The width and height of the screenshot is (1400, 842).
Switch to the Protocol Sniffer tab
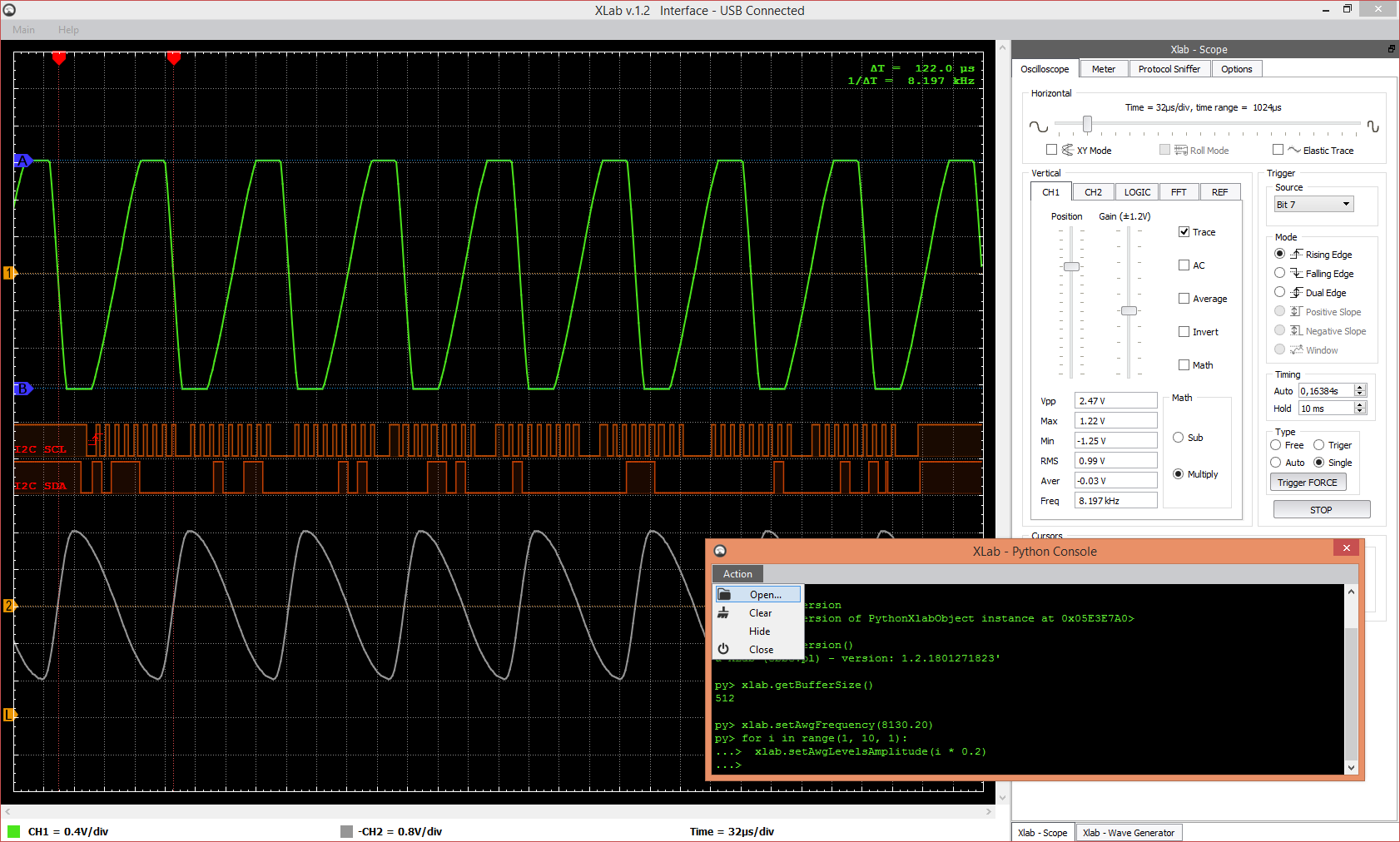1169,69
